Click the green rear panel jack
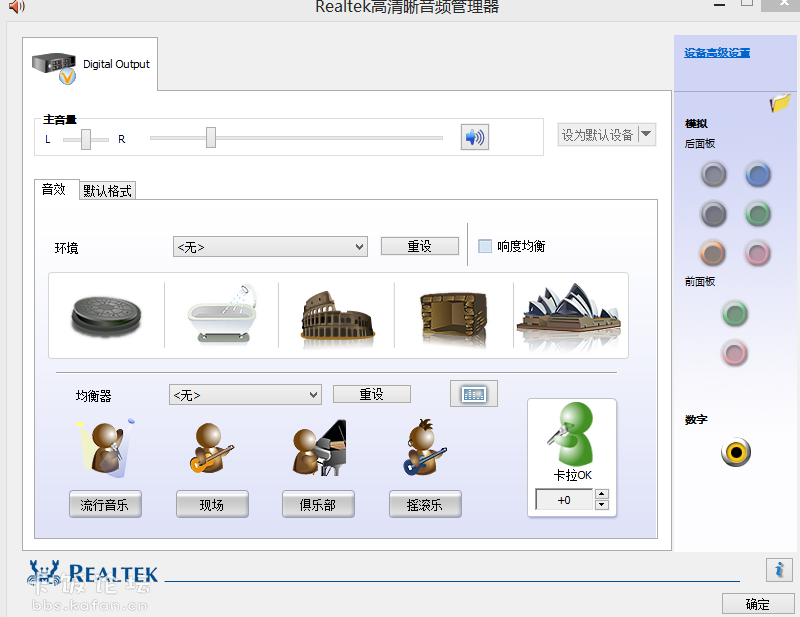 point(758,214)
